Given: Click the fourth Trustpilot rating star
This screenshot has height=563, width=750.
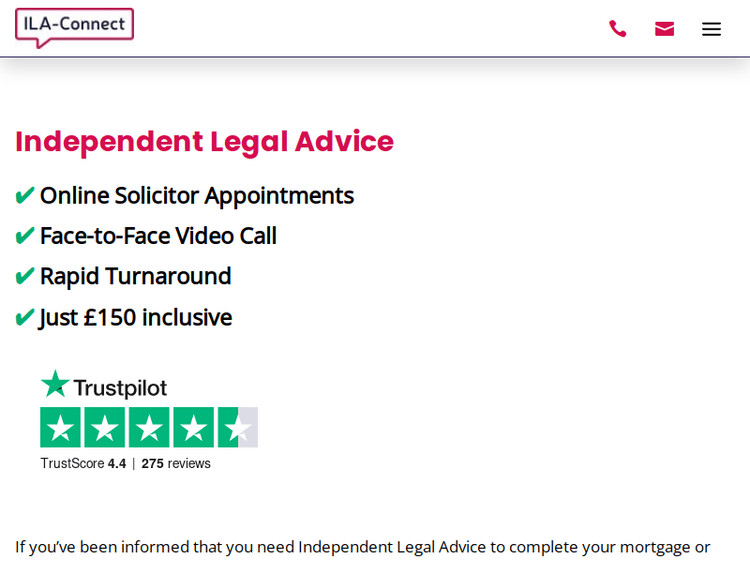Looking at the screenshot, I should 193,427.
